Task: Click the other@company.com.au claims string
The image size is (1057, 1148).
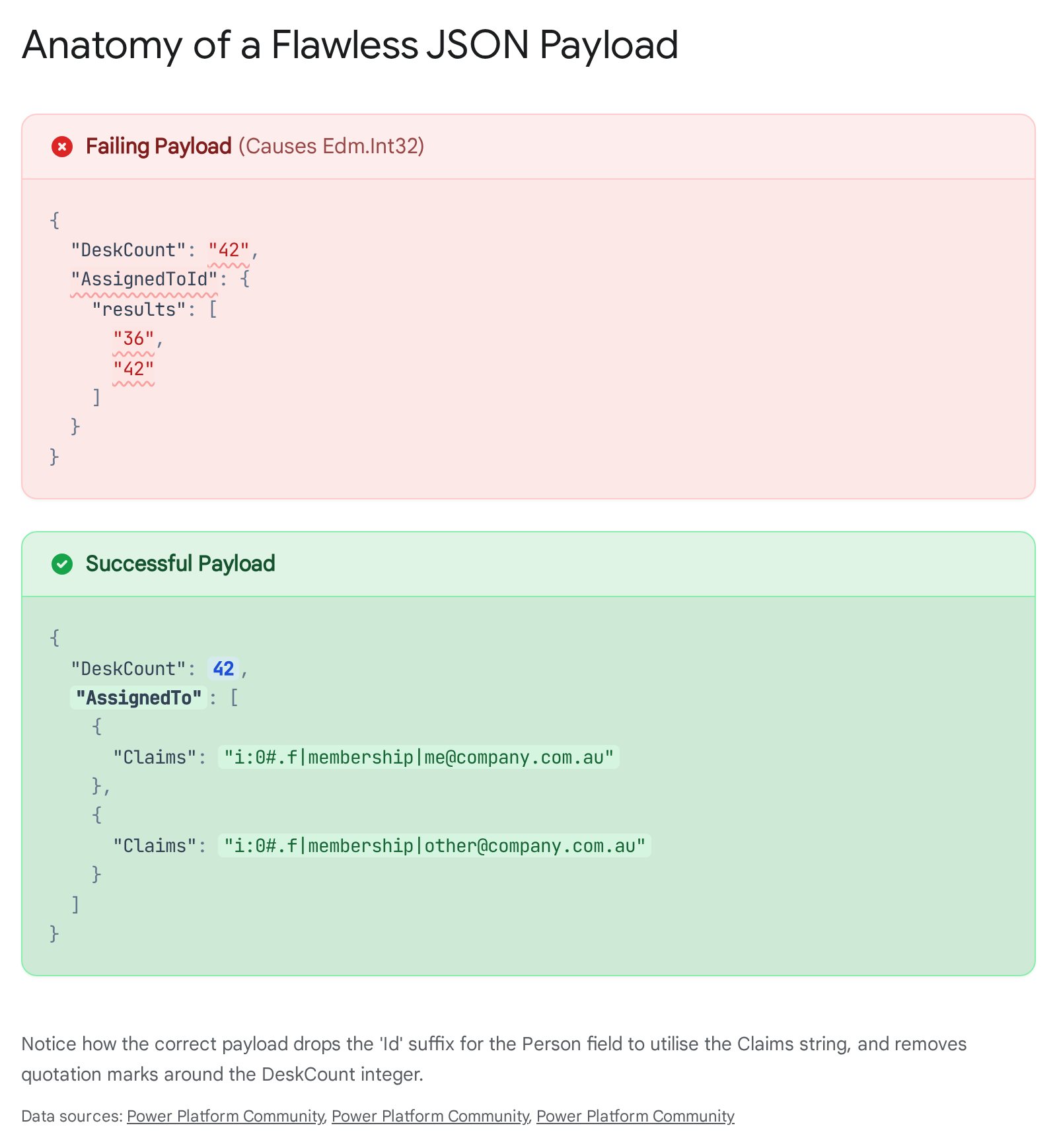Action: click(x=435, y=846)
